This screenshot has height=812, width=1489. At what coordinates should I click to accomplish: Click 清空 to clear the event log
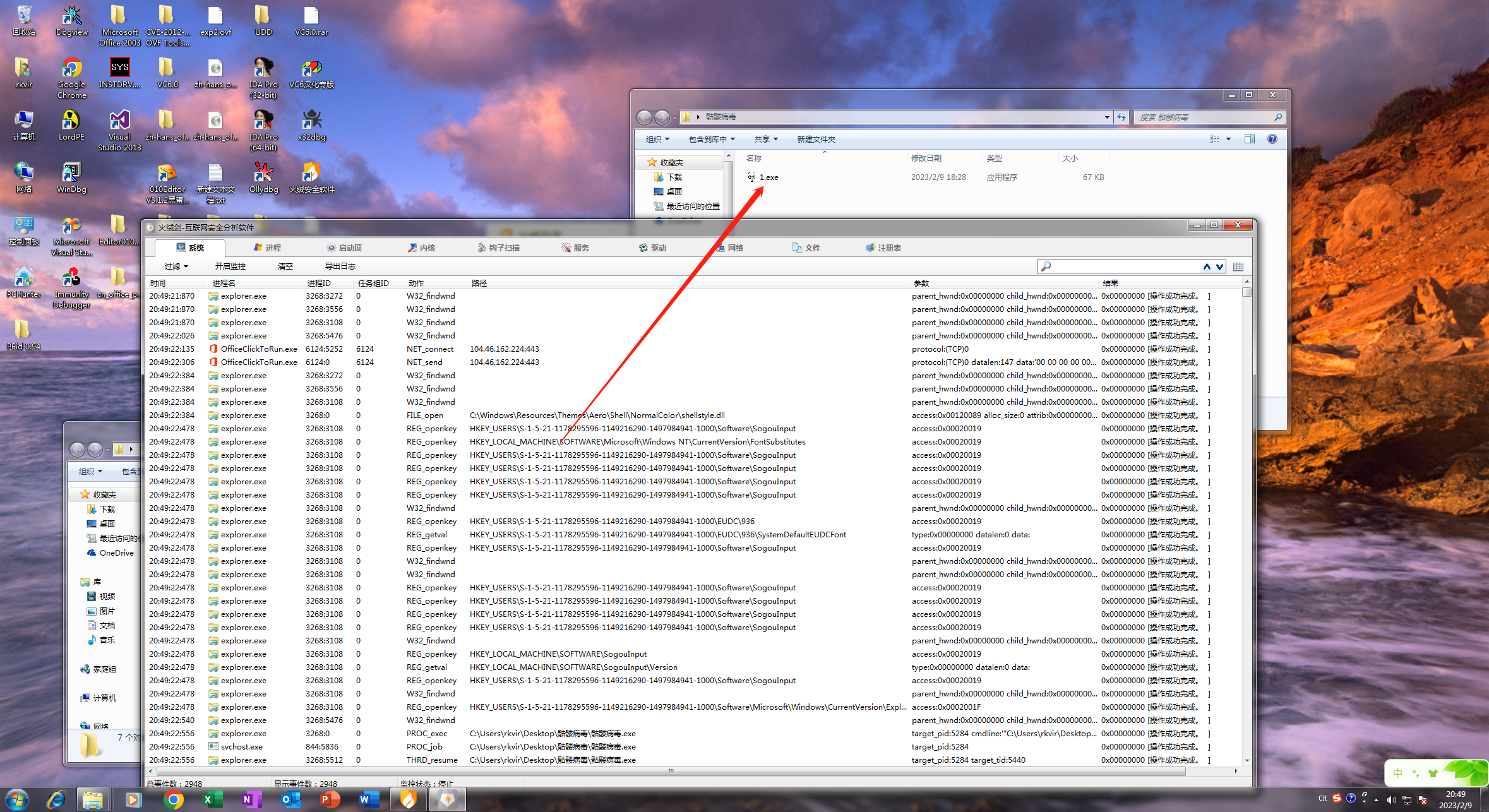point(285,266)
